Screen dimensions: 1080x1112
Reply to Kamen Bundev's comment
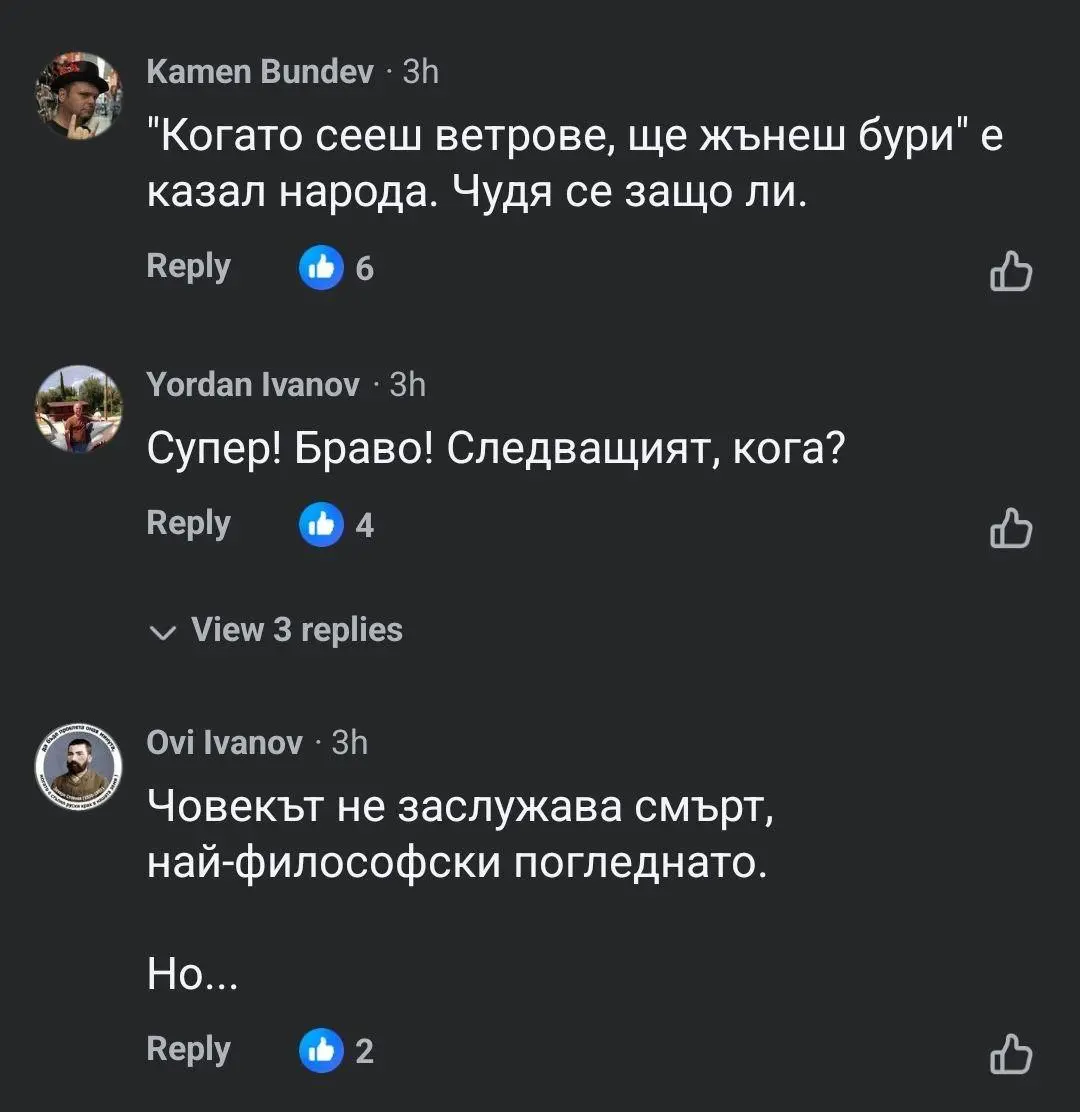pos(188,266)
